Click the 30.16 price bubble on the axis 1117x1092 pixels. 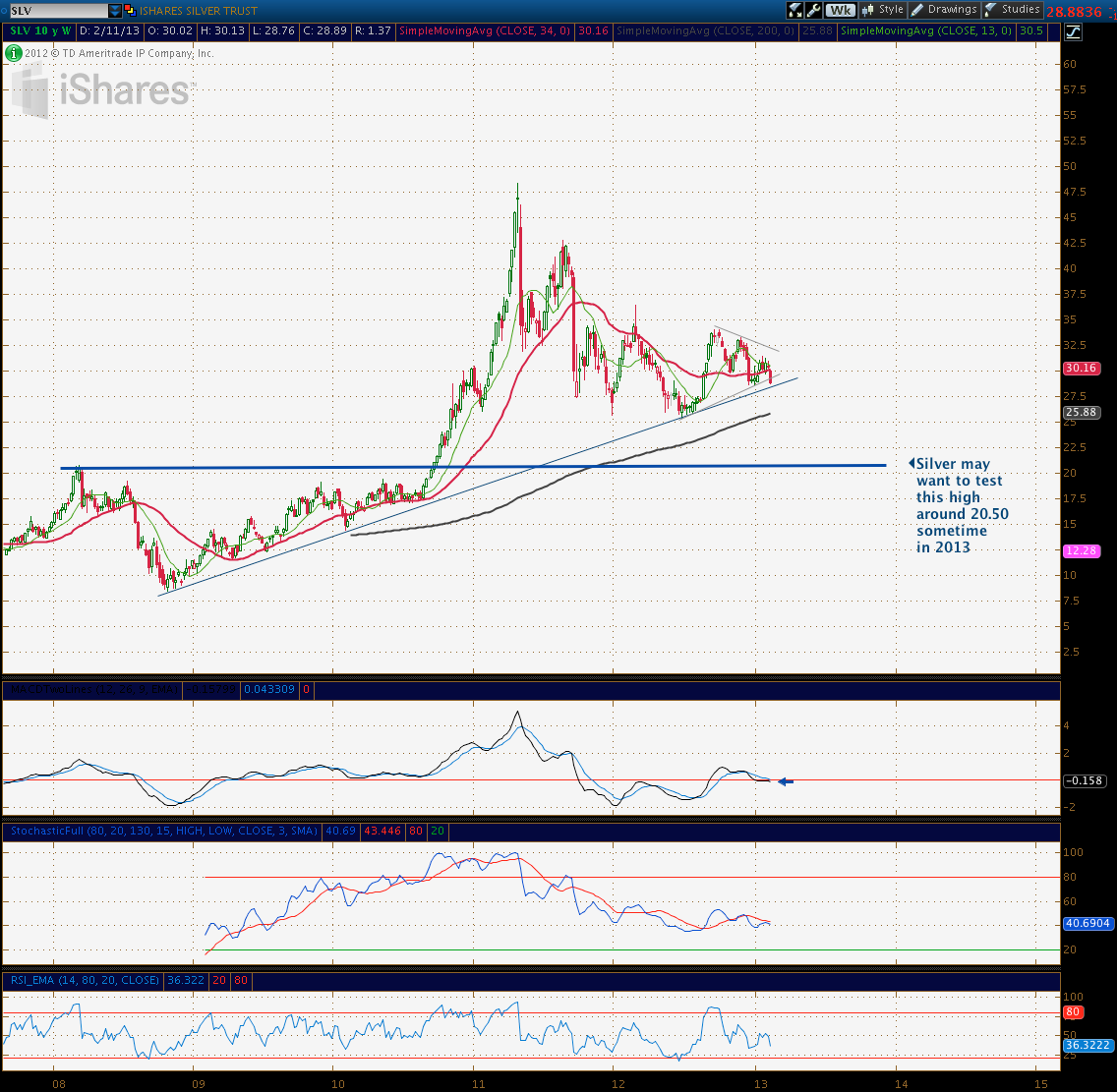1081,369
